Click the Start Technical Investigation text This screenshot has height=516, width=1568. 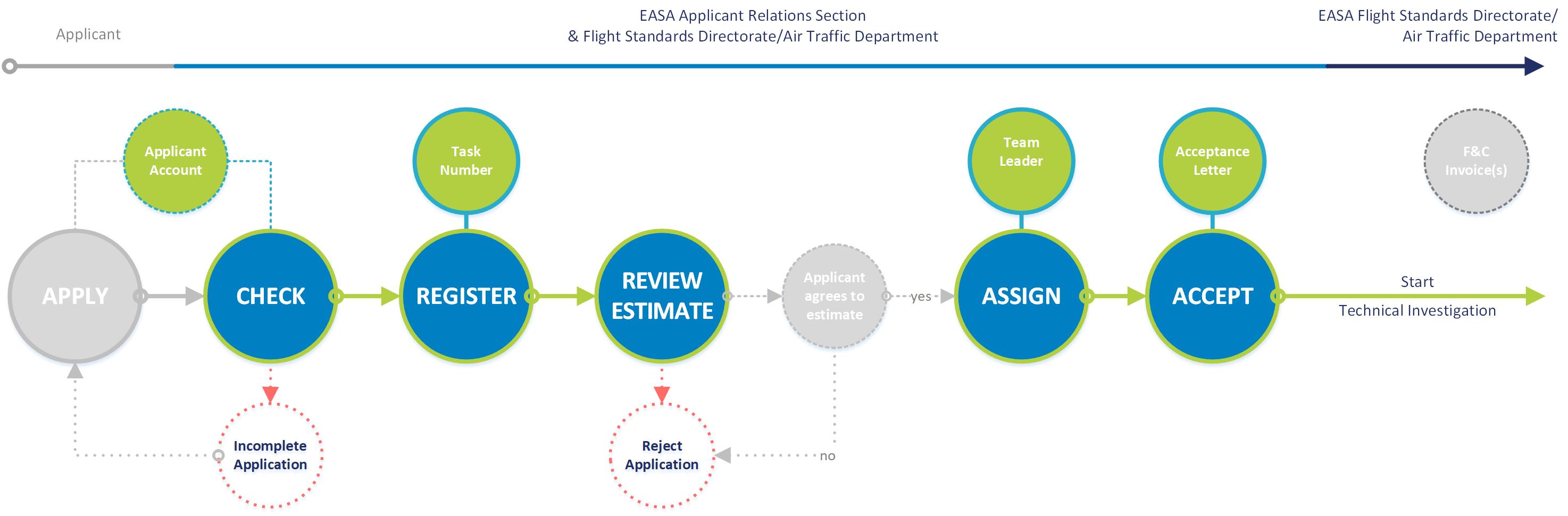tap(1416, 297)
